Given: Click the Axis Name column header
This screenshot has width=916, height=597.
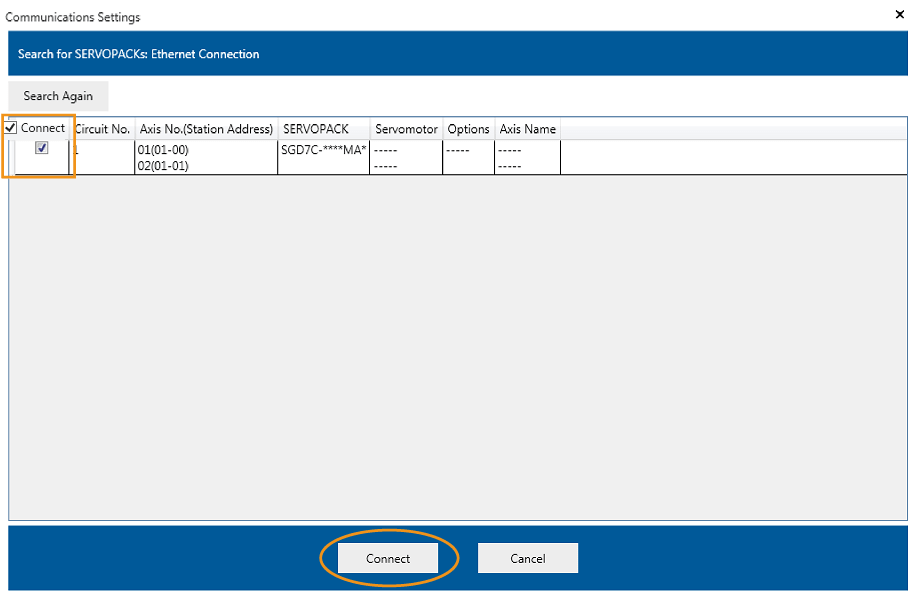Looking at the screenshot, I should click(x=527, y=129).
